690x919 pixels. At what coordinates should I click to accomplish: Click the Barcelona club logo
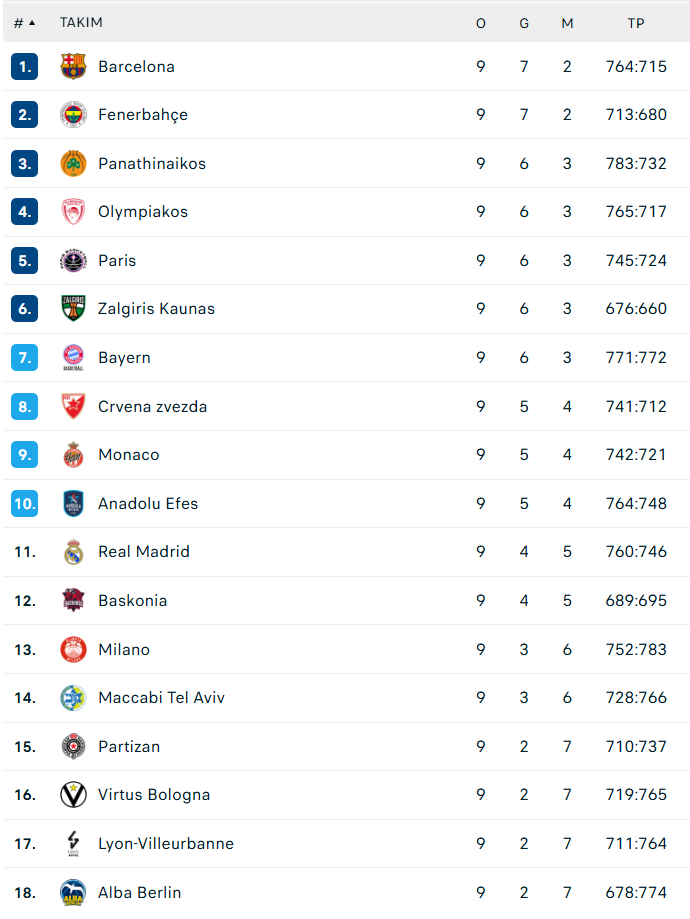coord(73,66)
